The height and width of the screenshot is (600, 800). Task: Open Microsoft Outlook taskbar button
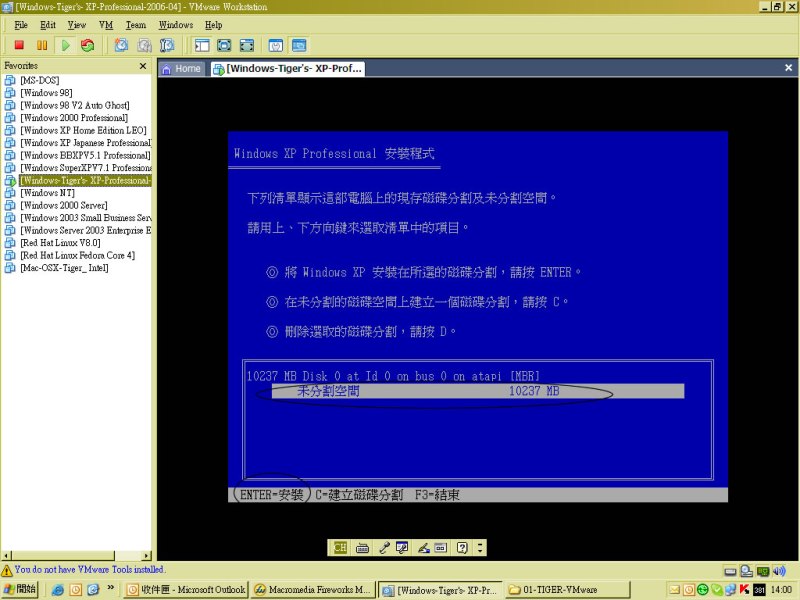pyautogui.click(x=186, y=590)
